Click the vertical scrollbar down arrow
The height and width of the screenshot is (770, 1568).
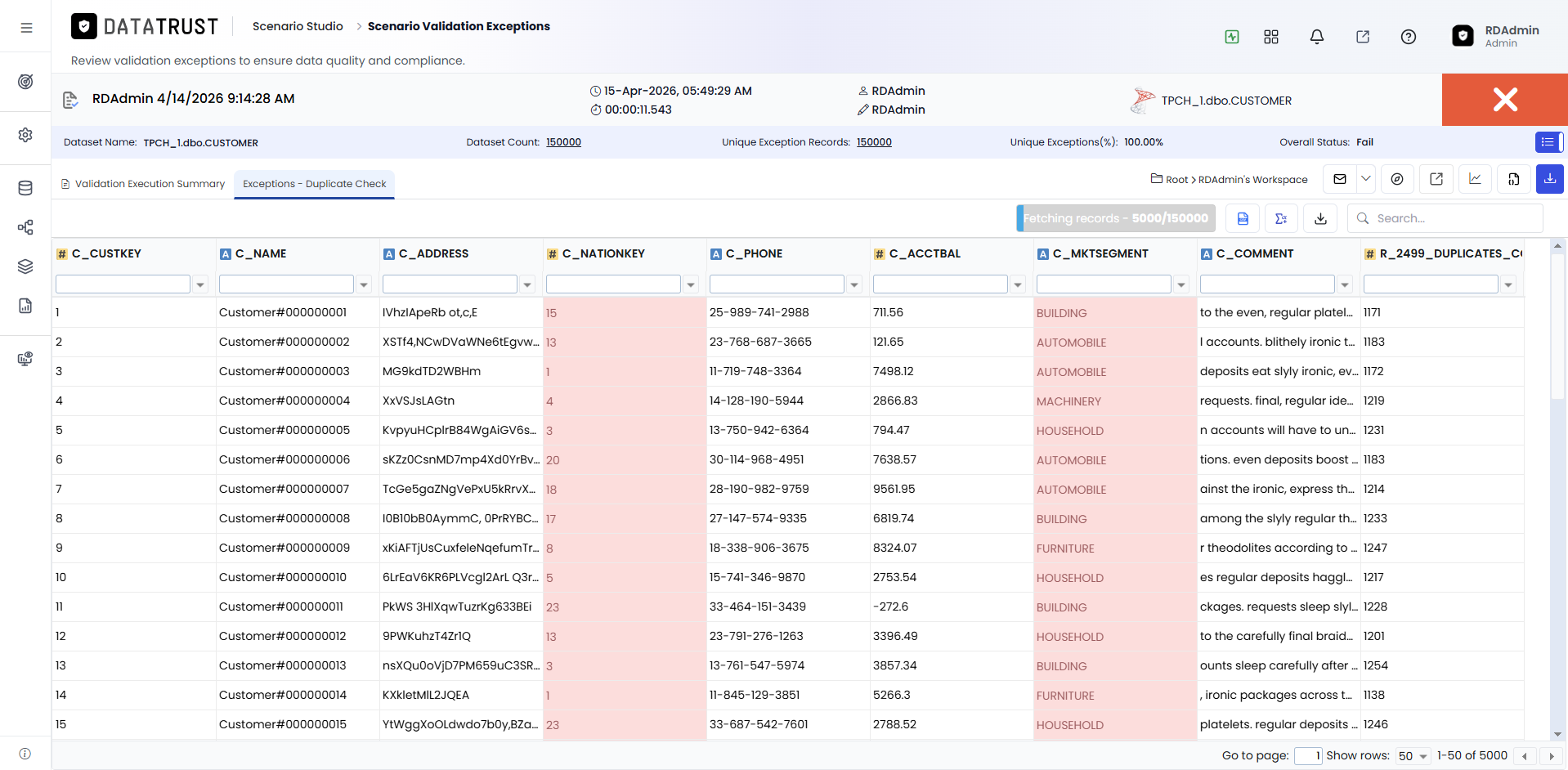point(1557,734)
